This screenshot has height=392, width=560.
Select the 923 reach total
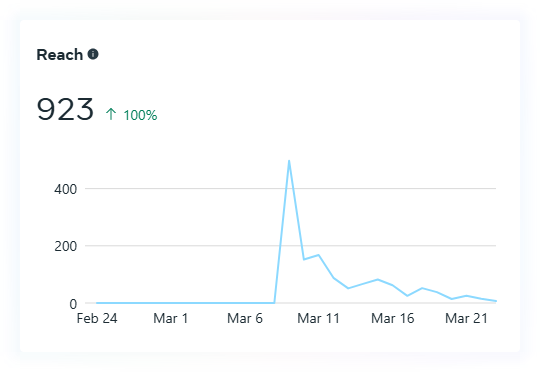(x=65, y=109)
